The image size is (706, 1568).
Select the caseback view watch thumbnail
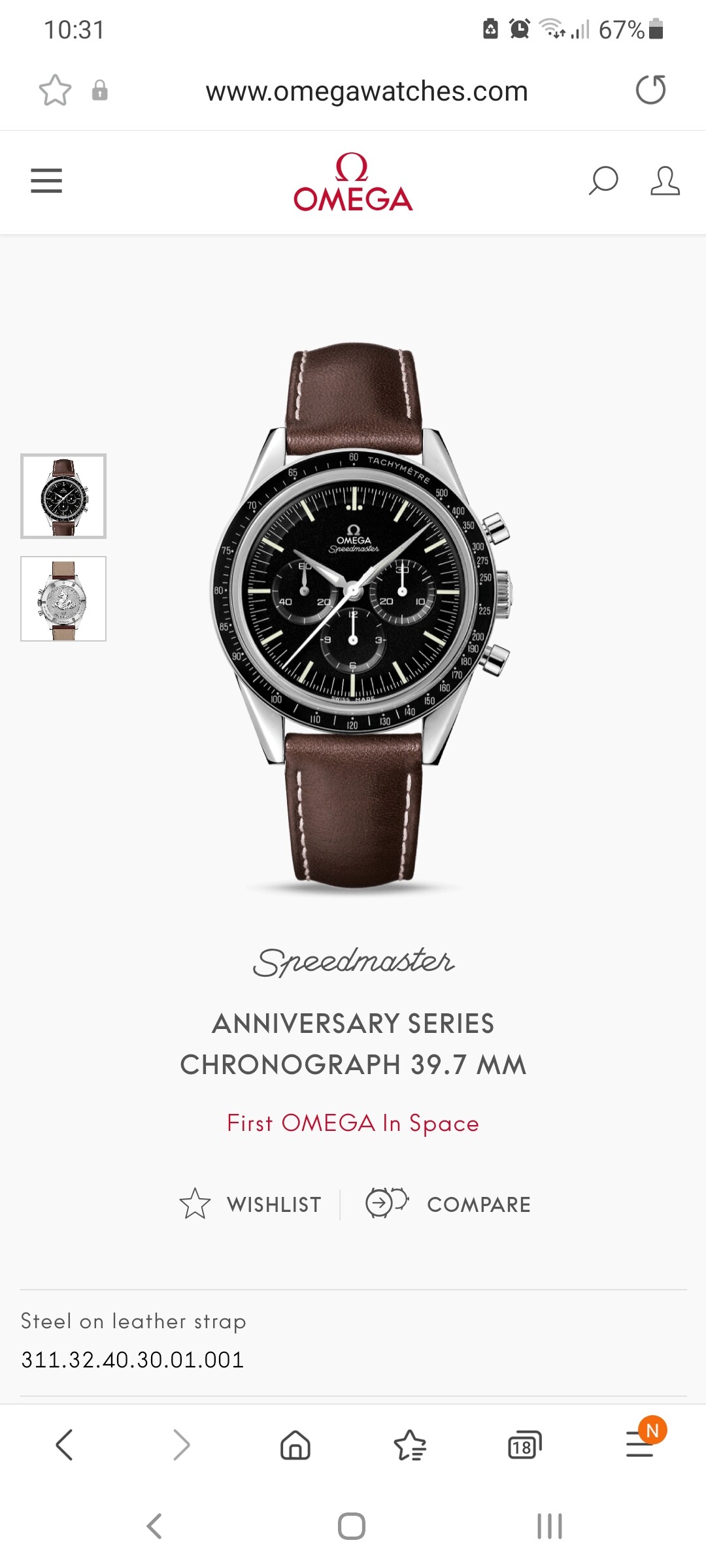click(63, 598)
